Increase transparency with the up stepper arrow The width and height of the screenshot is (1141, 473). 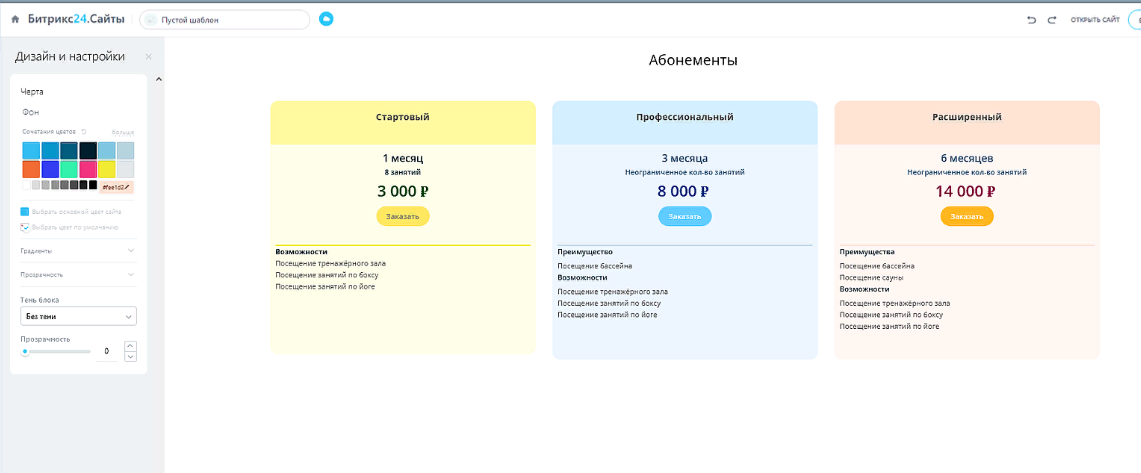[x=130, y=346]
